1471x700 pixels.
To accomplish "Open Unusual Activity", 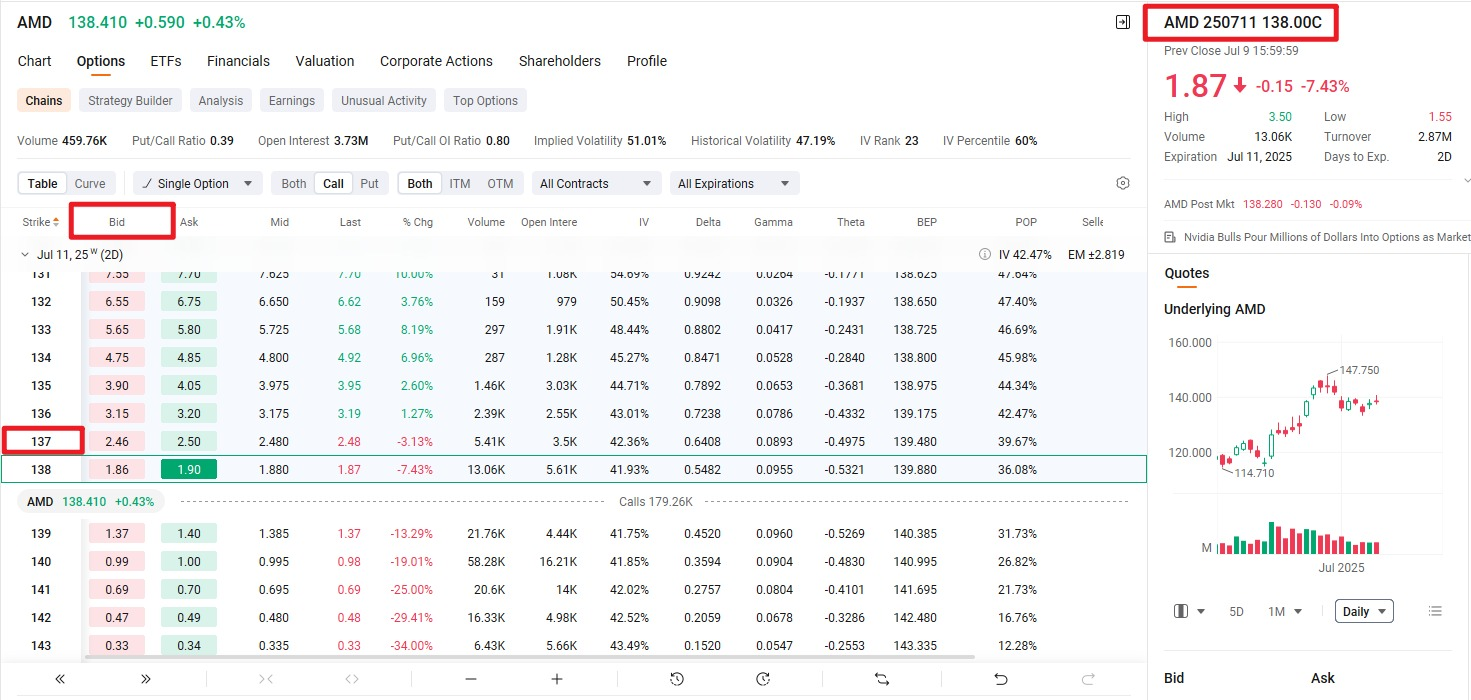I will coord(384,101).
